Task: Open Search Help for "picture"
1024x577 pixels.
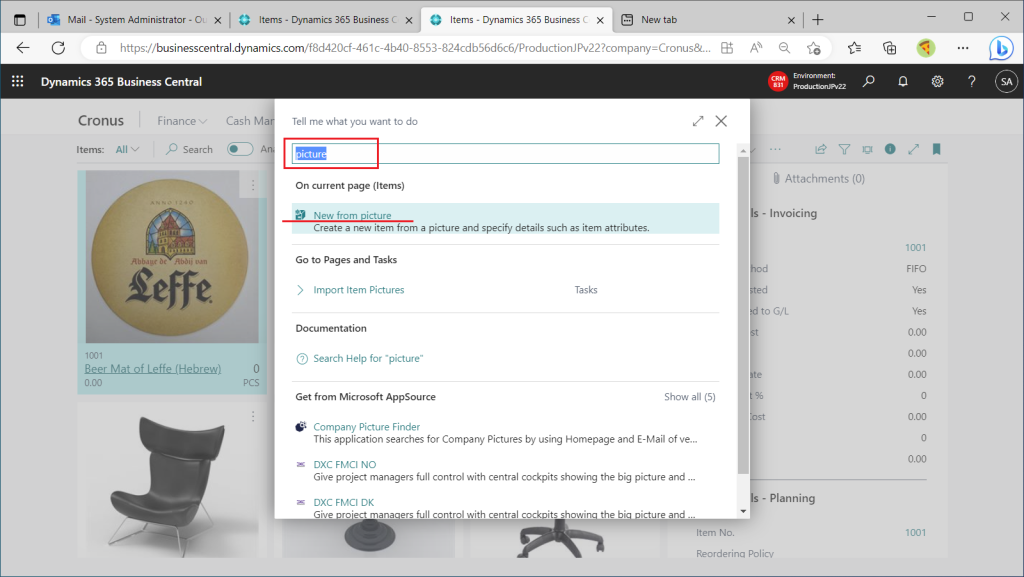Action: pos(368,358)
